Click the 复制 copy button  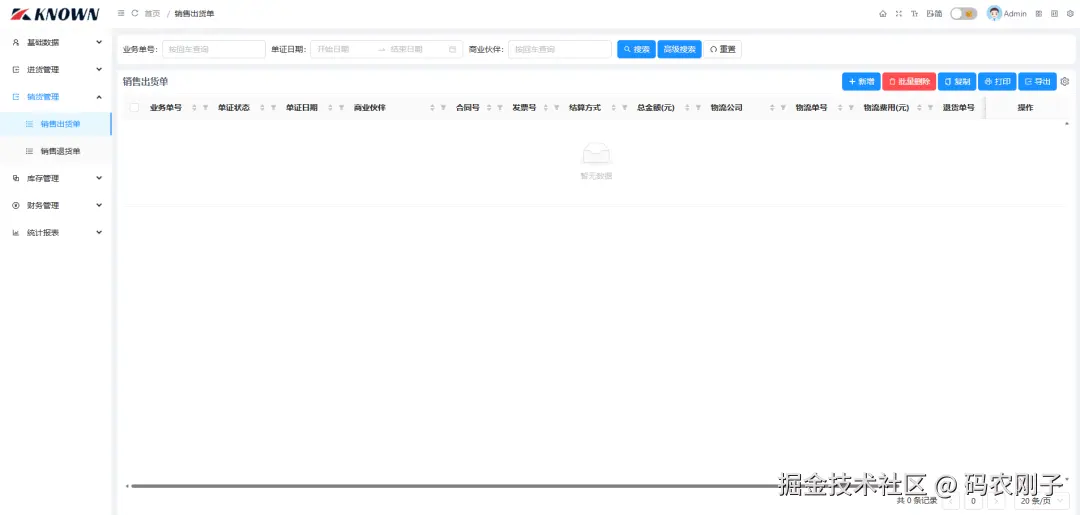[957, 81]
